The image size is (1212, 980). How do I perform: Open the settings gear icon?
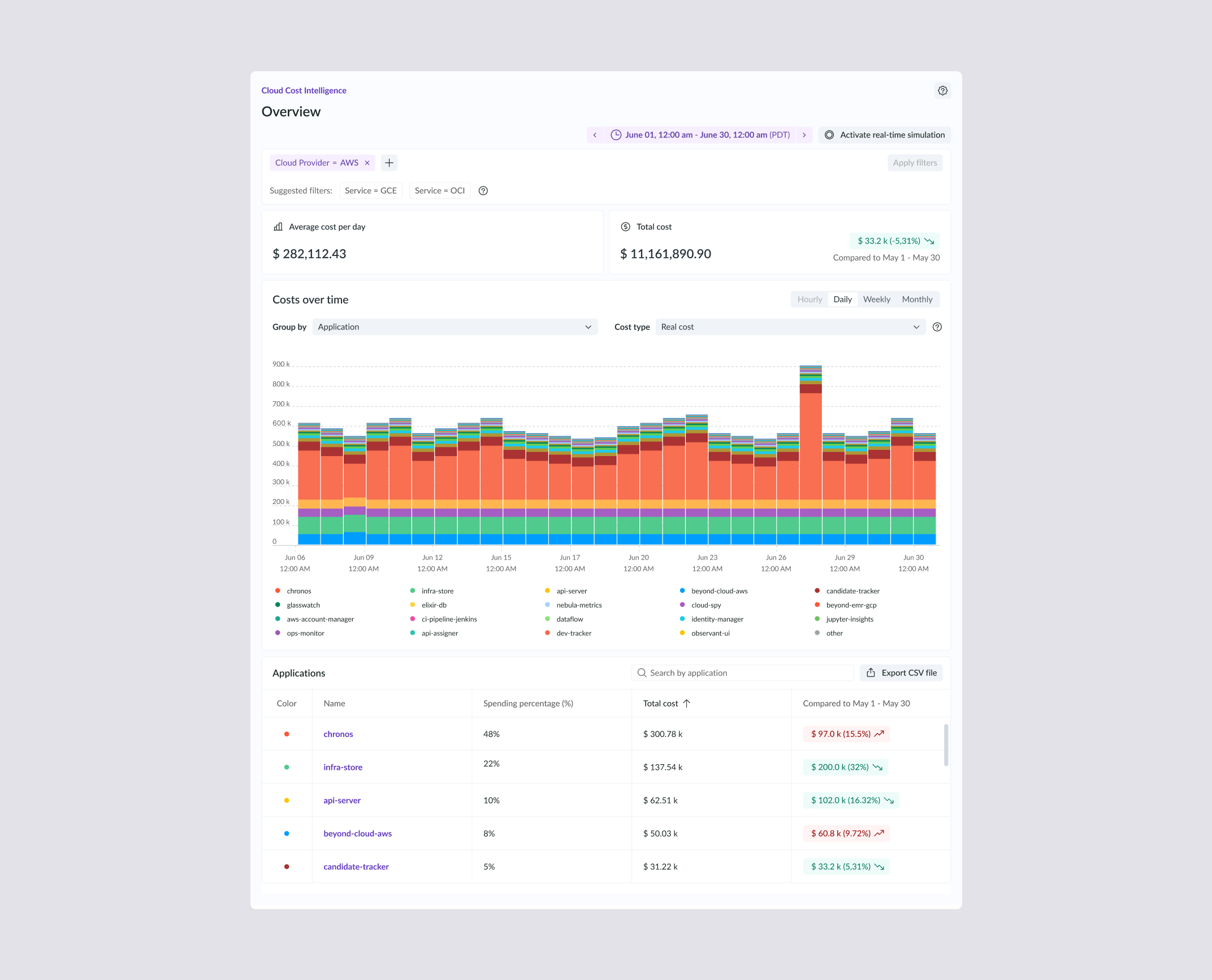point(942,90)
